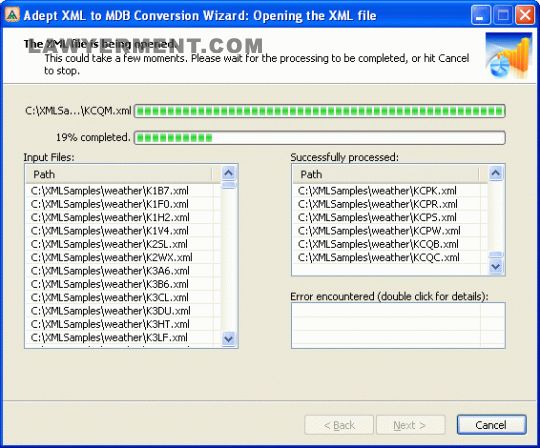540x448 pixels.
Task: Select K1V4.xml in Input Files
Action: point(110,231)
